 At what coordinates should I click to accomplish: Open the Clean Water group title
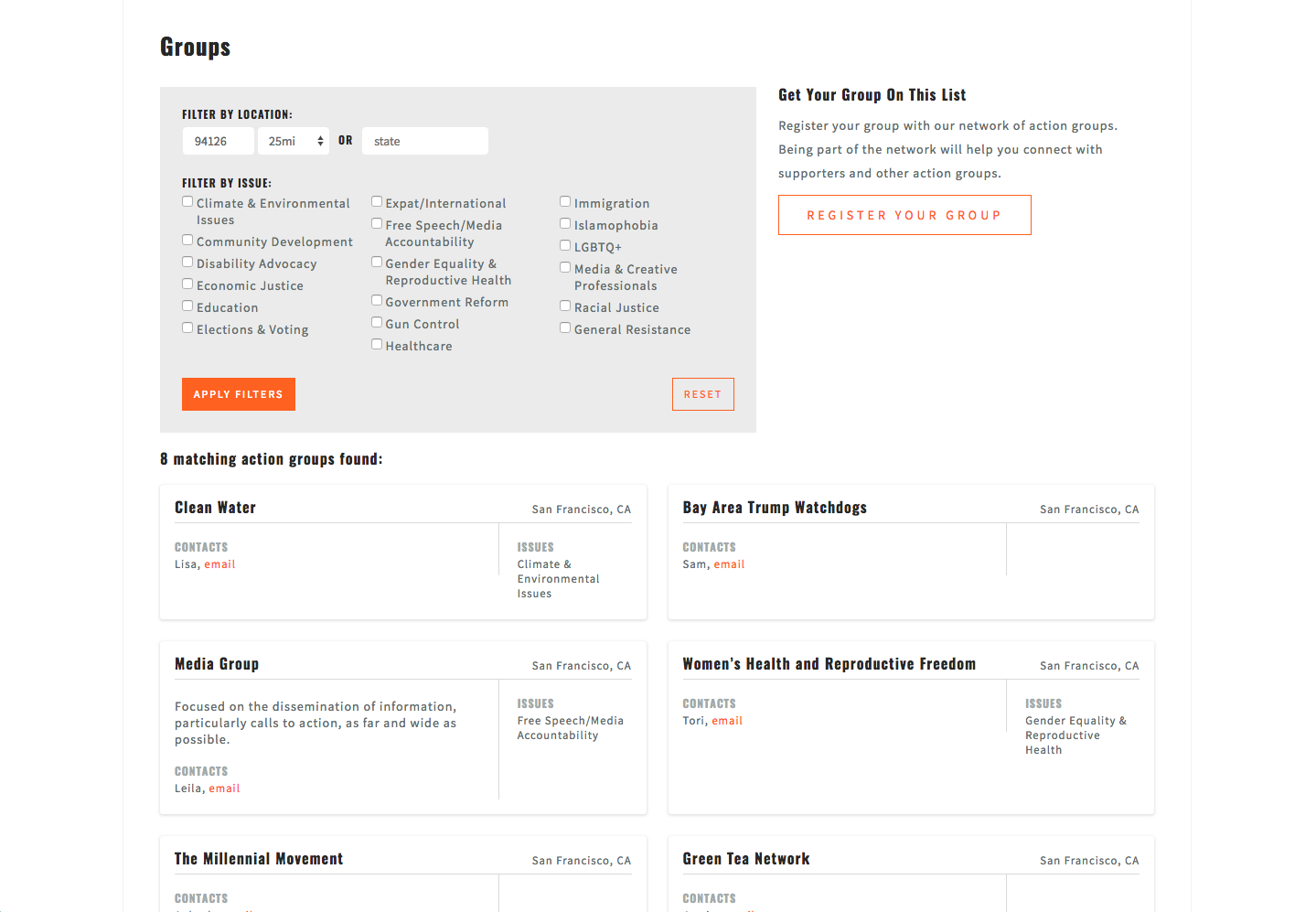click(215, 508)
